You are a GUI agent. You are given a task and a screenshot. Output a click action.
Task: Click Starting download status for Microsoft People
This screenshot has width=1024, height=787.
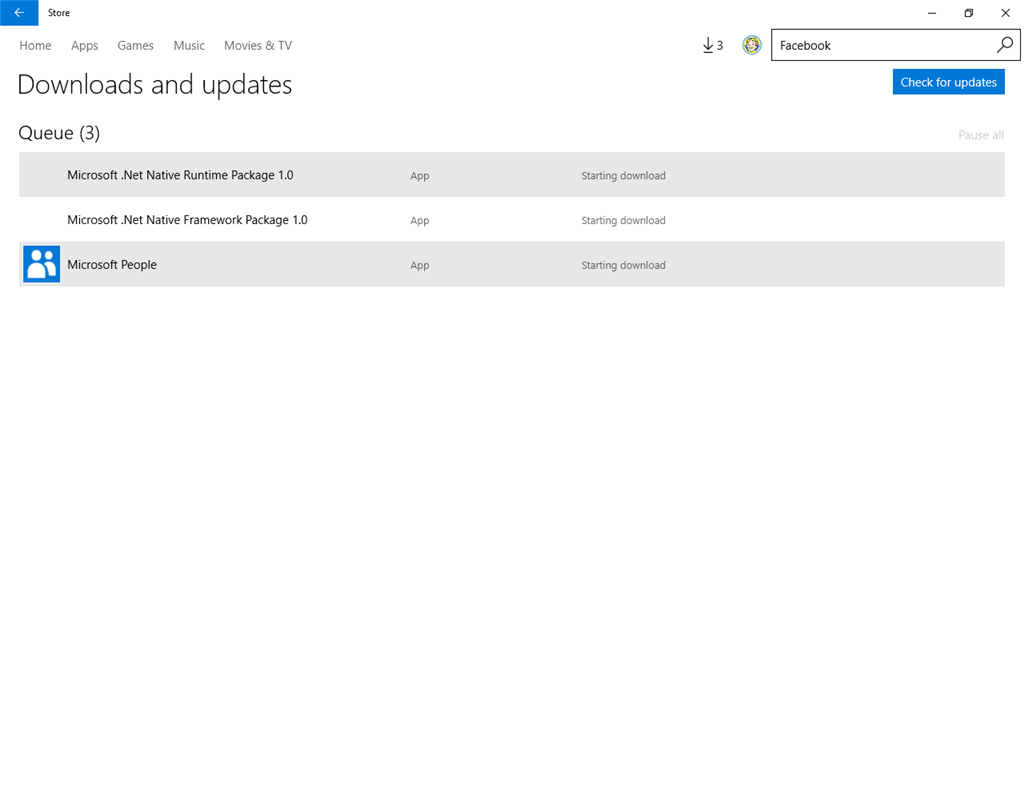(623, 265)
